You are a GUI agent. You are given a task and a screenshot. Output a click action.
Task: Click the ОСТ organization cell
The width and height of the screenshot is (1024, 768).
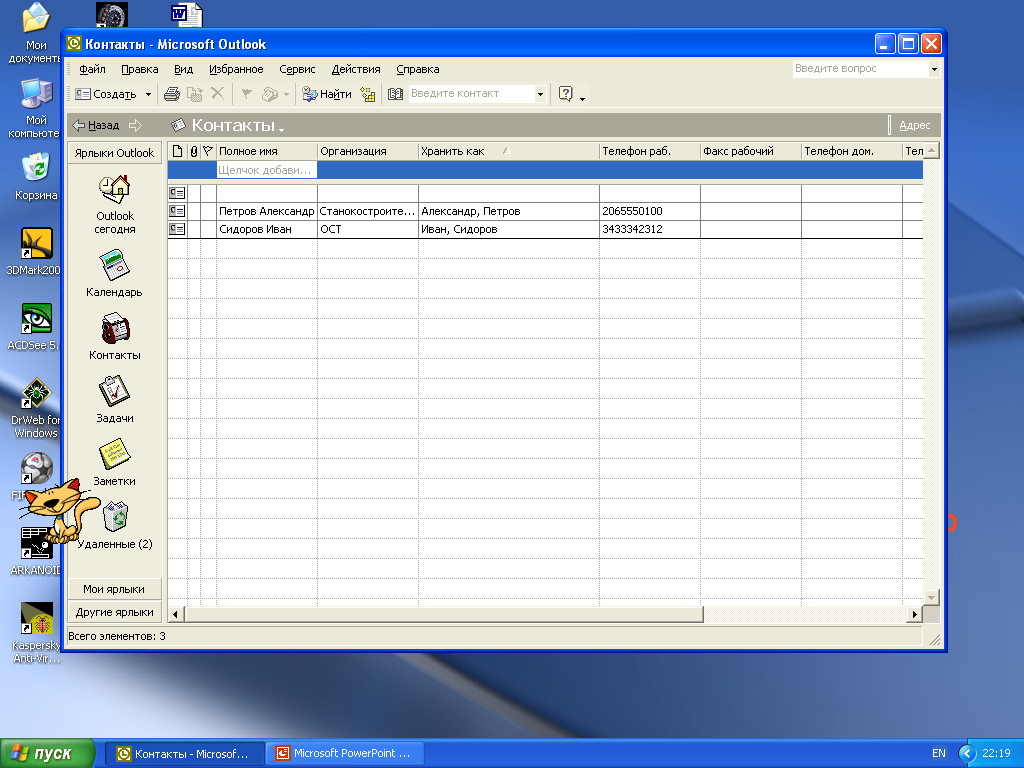pos(368,229)
